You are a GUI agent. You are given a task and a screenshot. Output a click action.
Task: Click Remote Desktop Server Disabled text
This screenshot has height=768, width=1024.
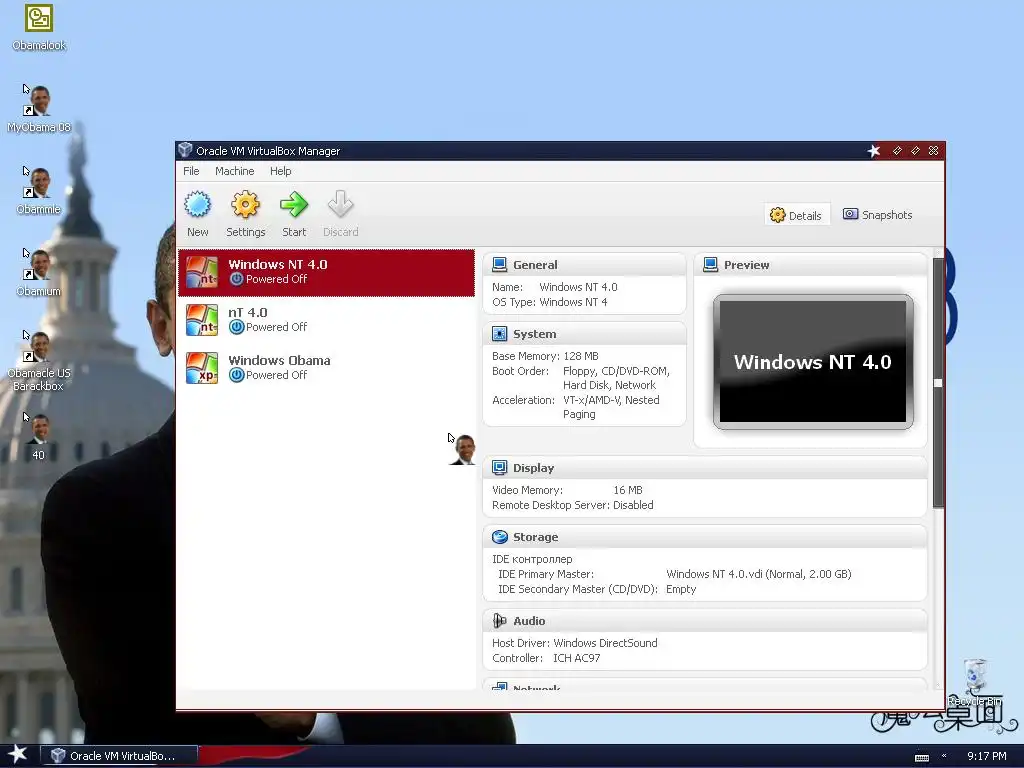[573, 505]
